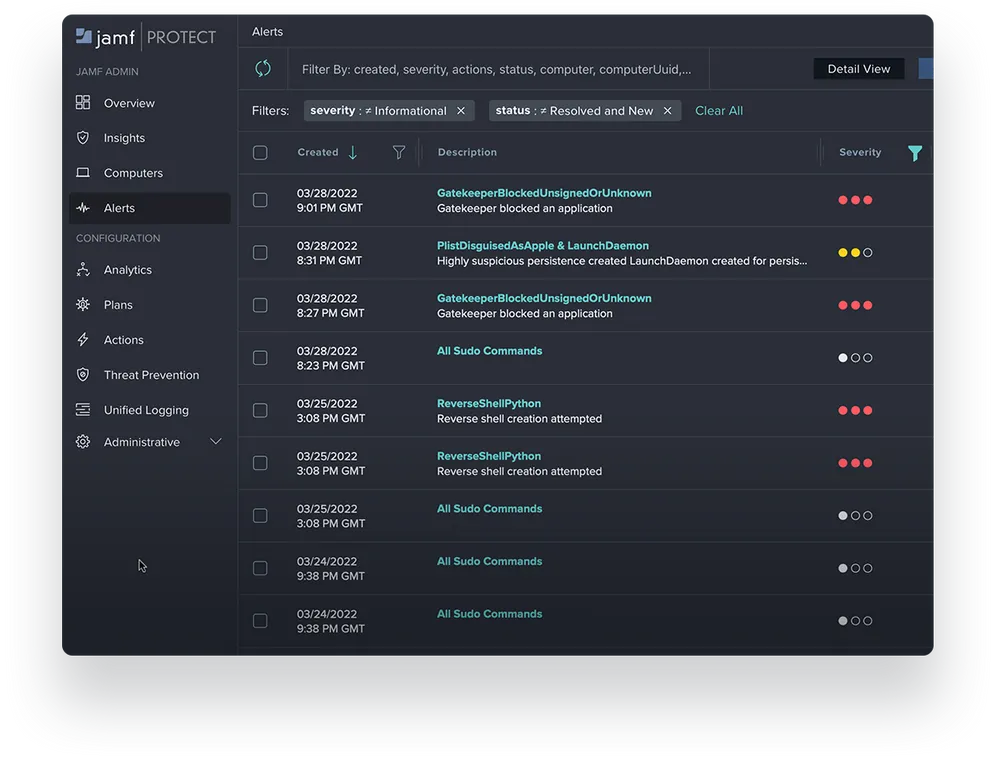Screen dimensions: 1000x759
Task: Click the Clear All filters link
Action: click(x=718, y=110)
